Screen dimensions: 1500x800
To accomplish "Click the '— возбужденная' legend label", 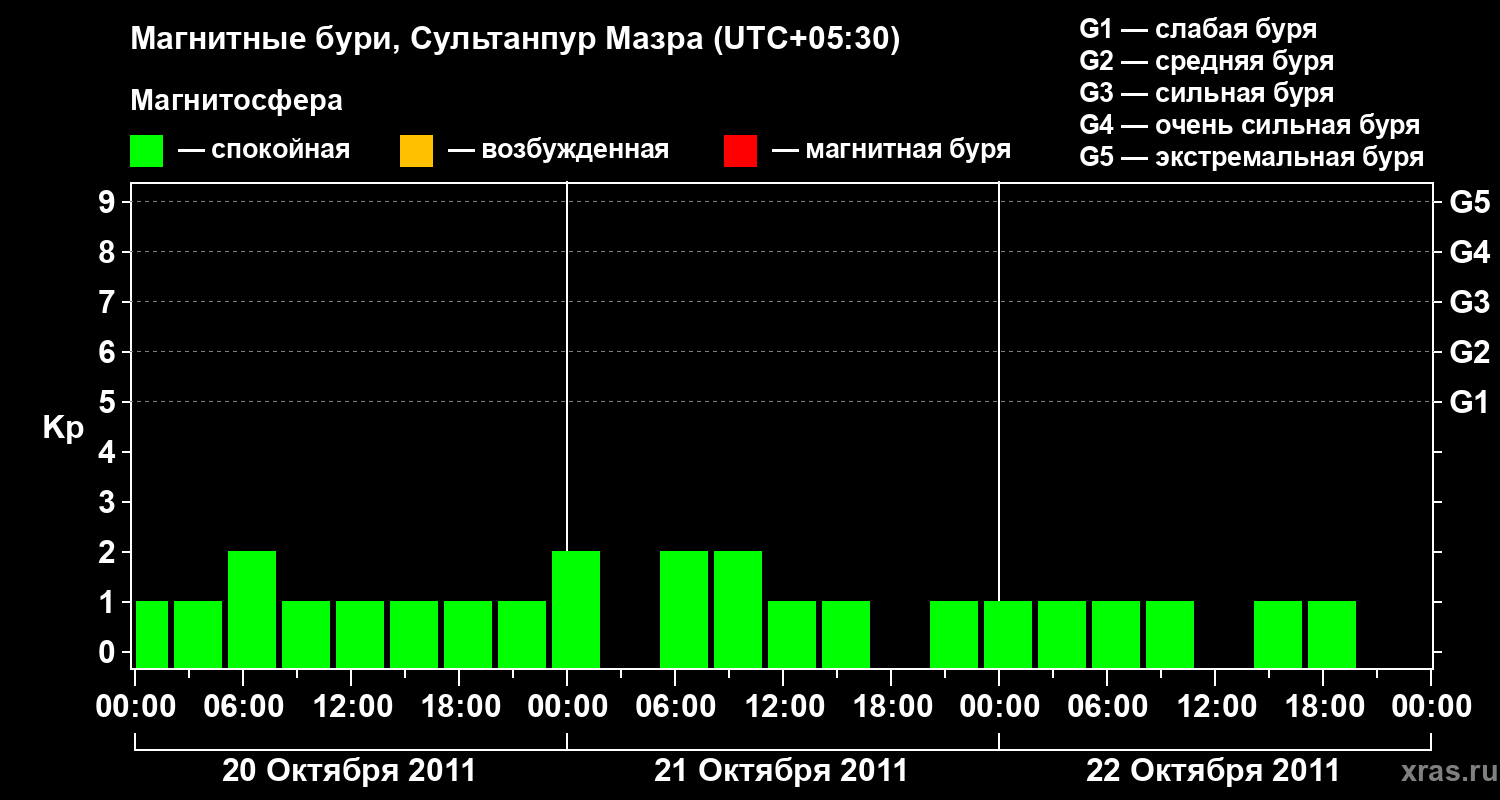I will pyautogui.click(x=558, y=151).
